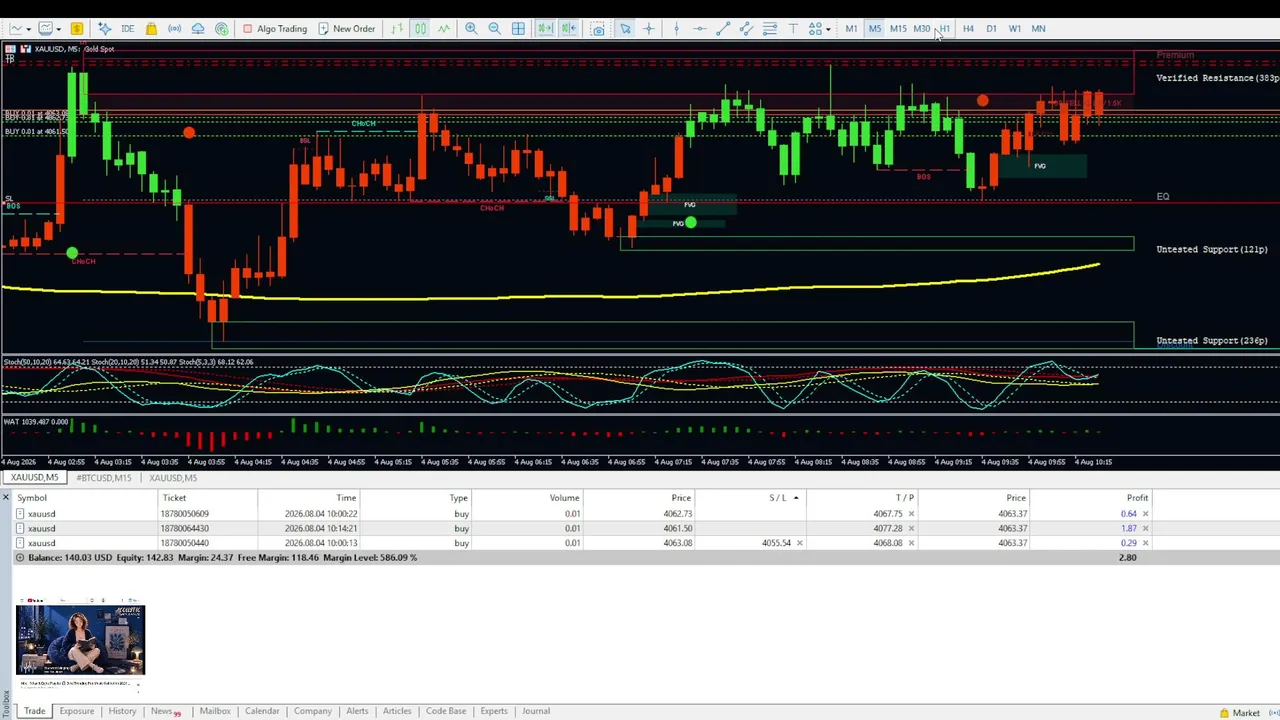Zoom out on the chart

pyautogui.click(x=494, y=29)
